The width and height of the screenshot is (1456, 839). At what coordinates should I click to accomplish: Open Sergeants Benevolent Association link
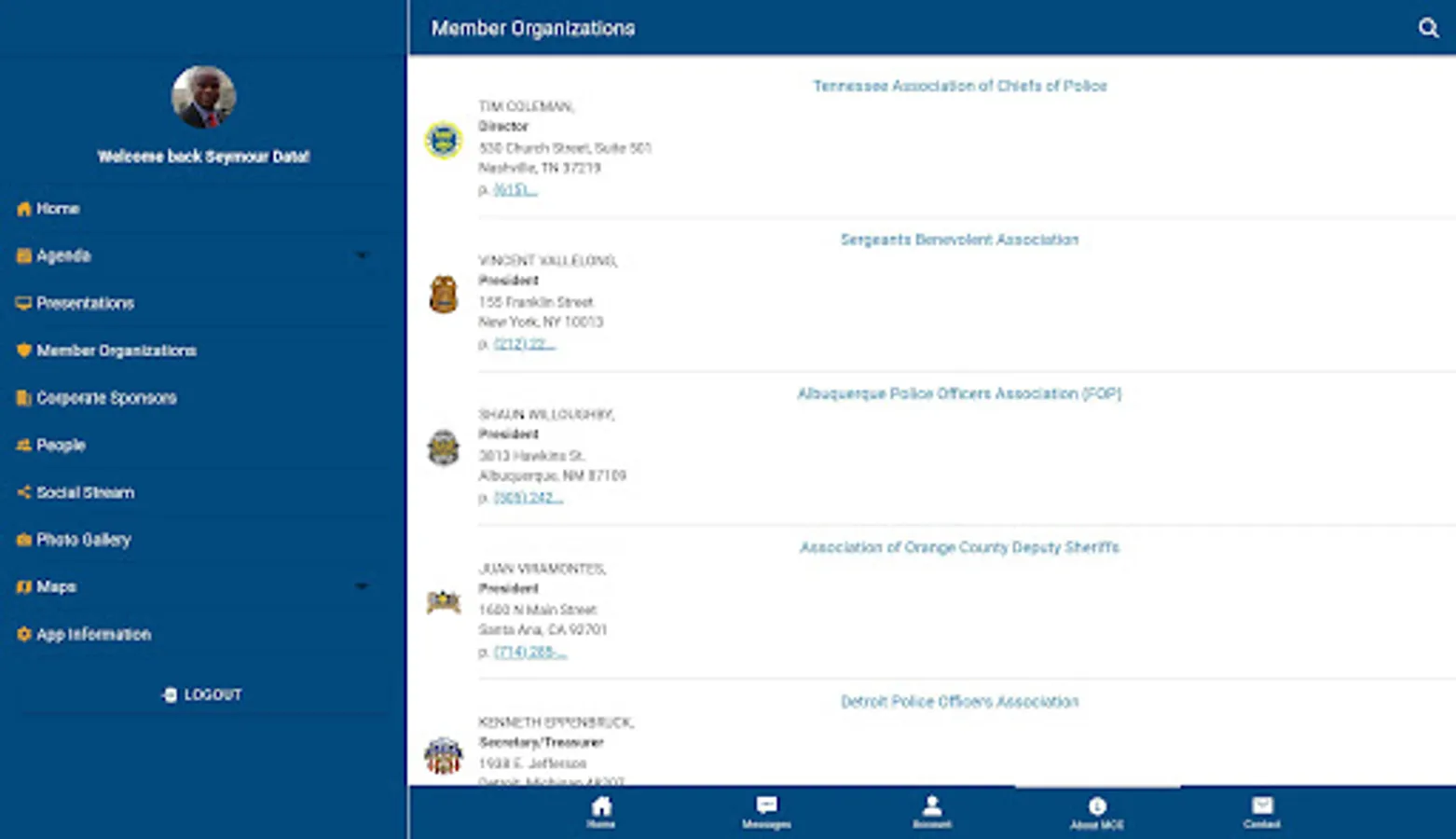point(959,240)
